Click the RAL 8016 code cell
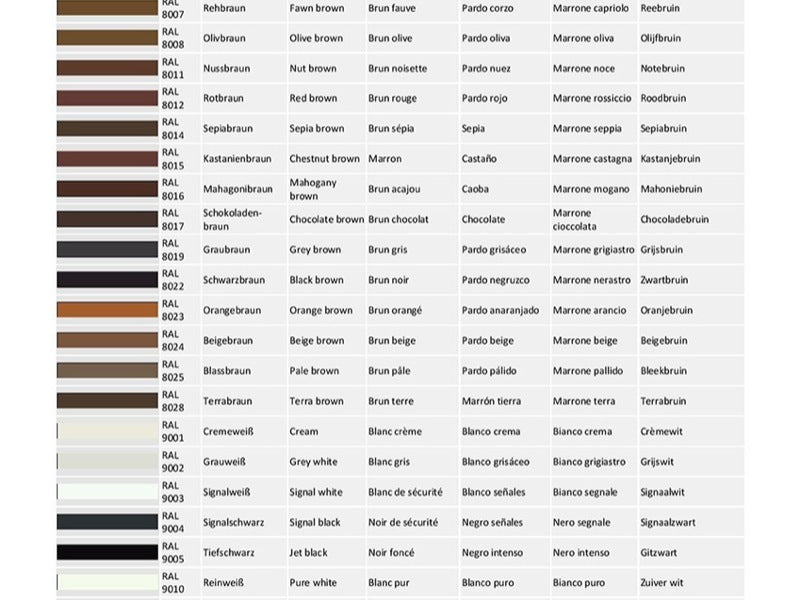 [172, 189]
